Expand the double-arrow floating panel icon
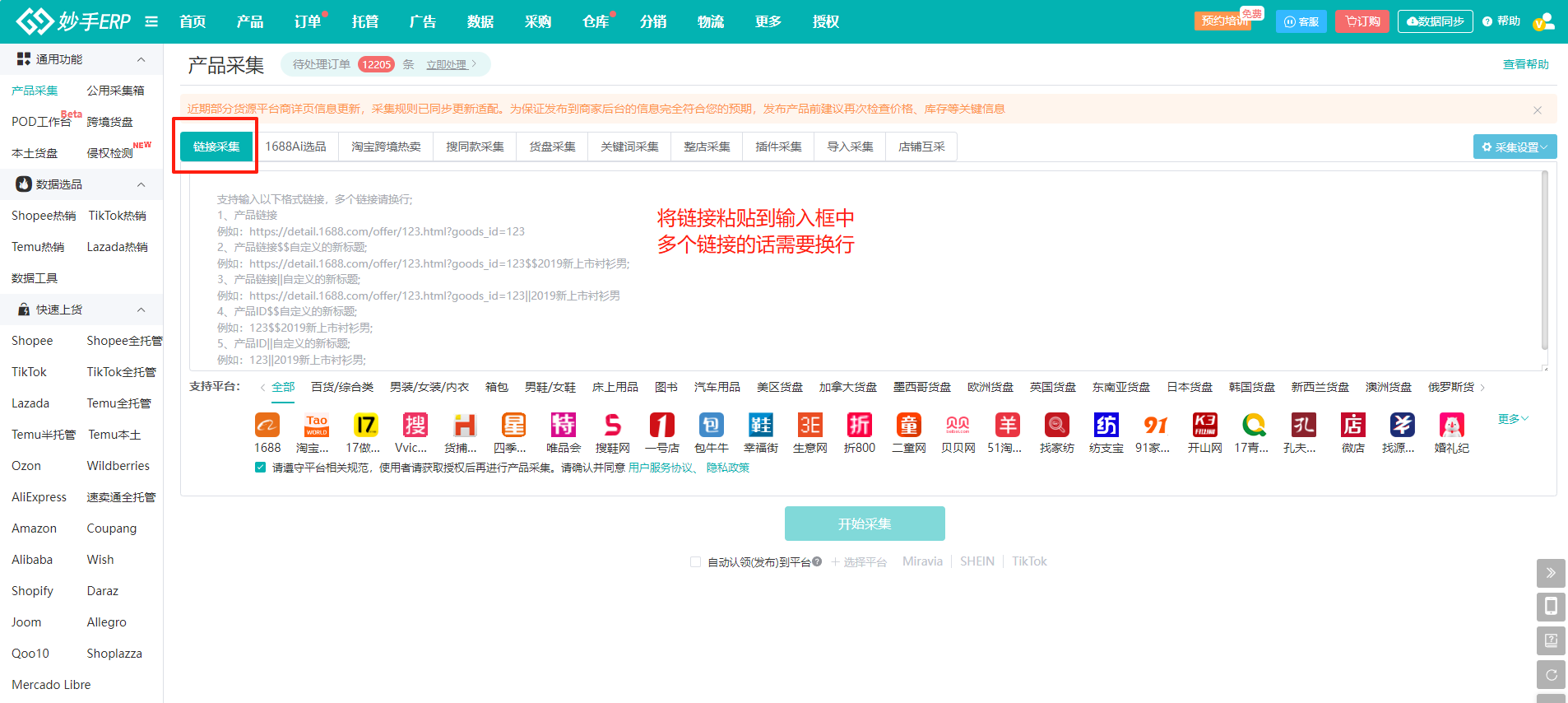Screen dimensions: 1568x703 point(1551,573)
